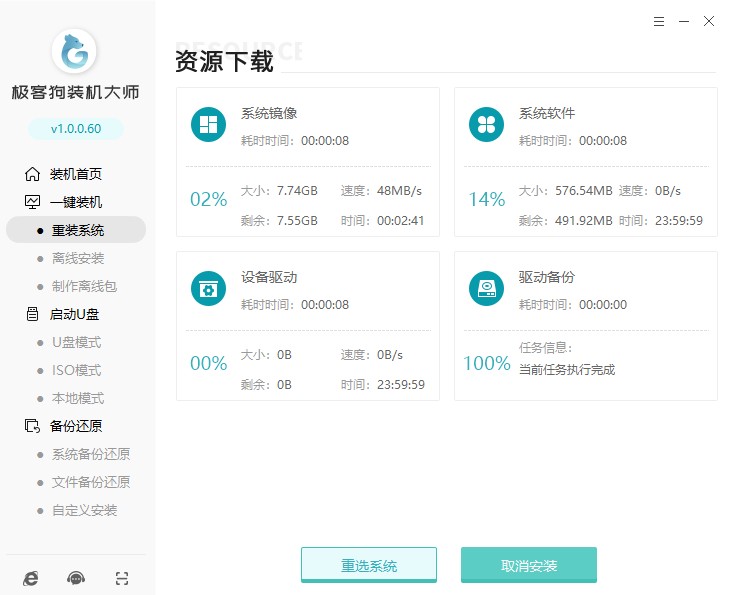
Task: Open the customer service chat icon
Action: [76, 578]
